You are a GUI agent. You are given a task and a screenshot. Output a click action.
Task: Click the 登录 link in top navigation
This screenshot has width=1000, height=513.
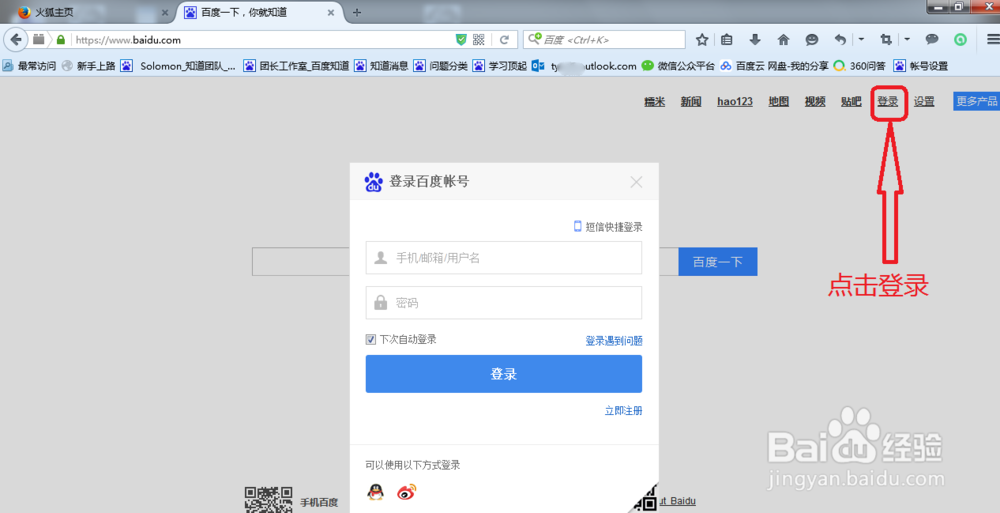point(888,101)
